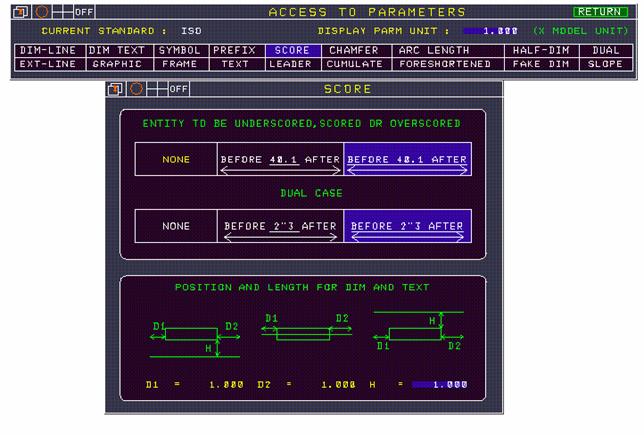Select NONE for entity score option

(x=176, y=160)
